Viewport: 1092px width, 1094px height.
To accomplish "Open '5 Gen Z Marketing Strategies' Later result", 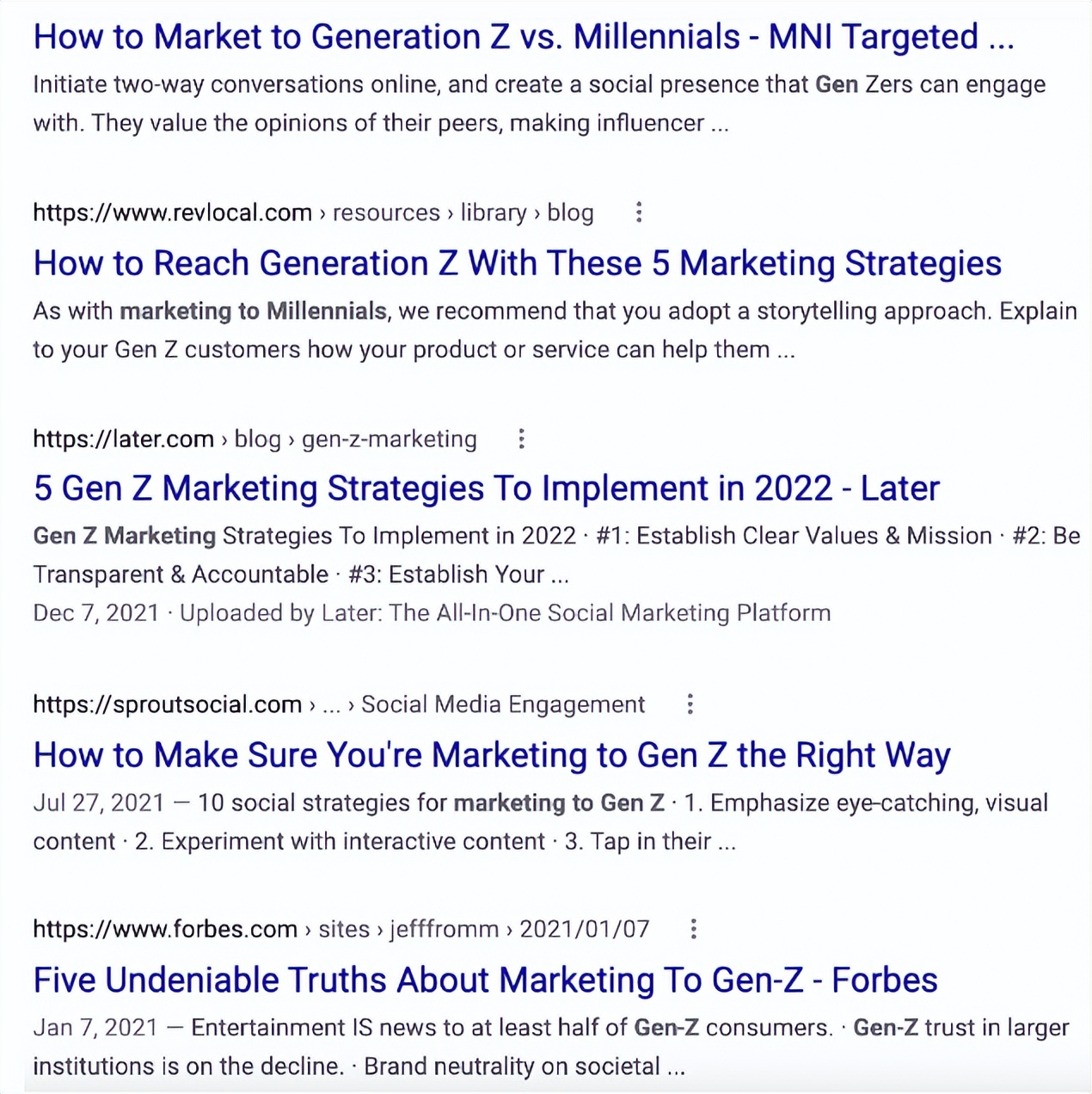I will 486,489.
